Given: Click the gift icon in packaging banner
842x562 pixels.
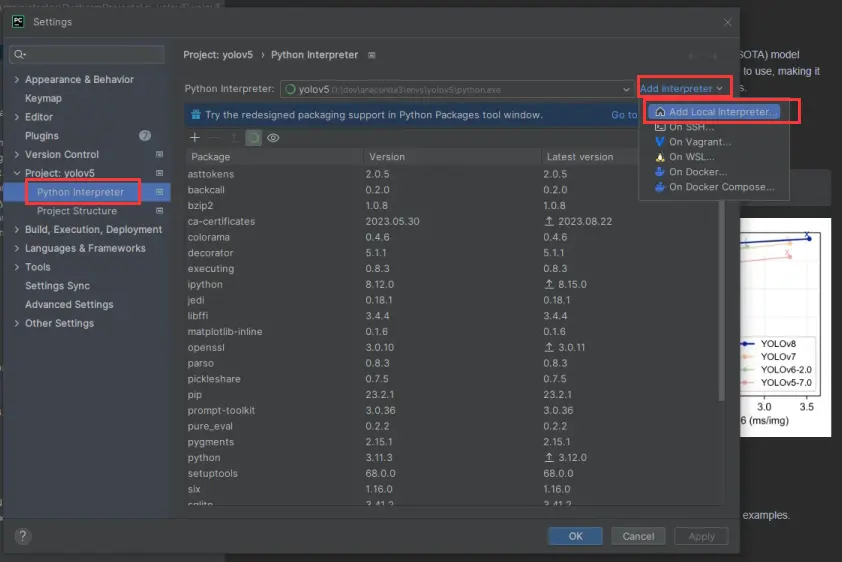Looking at the screenshot, I should (195, 114).
